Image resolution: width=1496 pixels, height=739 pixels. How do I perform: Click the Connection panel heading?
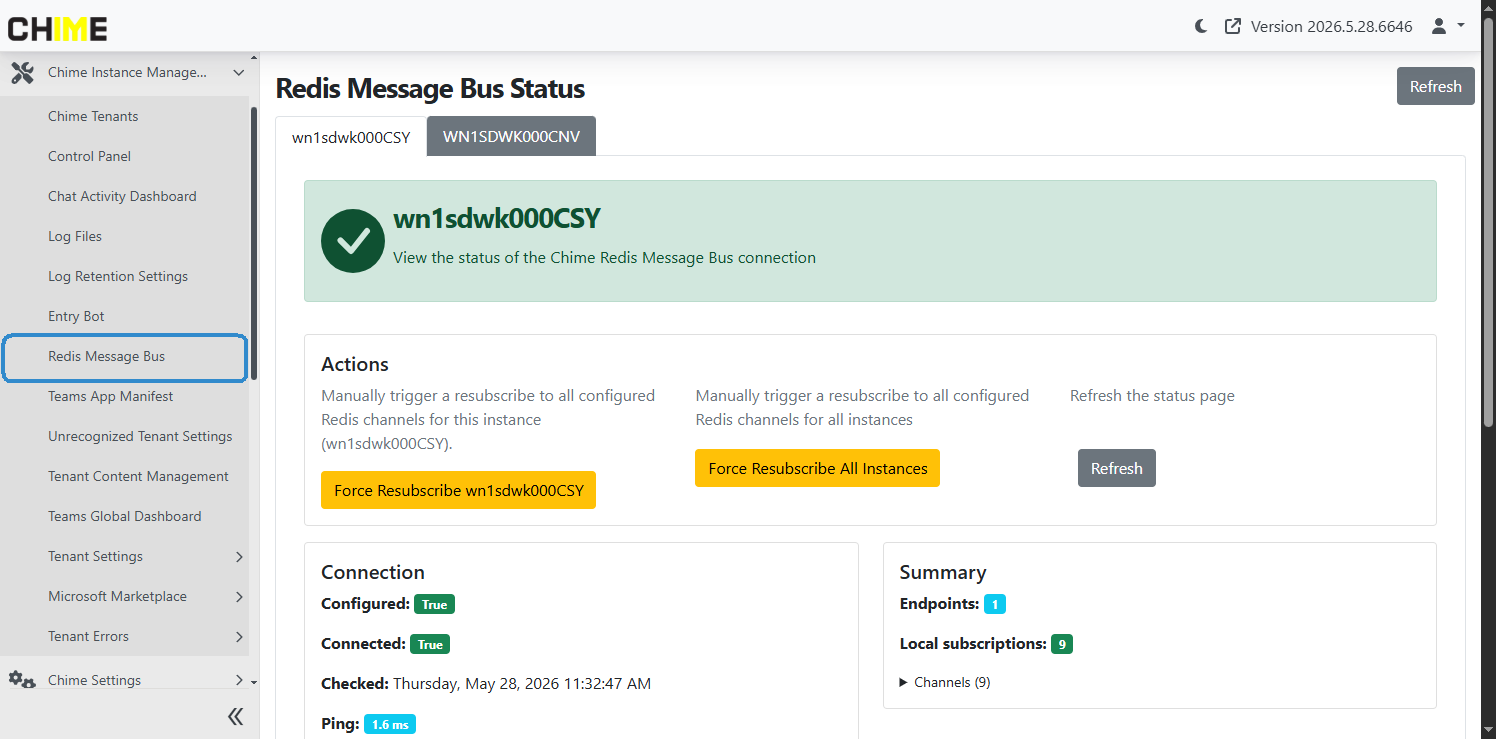coord(373,572)
